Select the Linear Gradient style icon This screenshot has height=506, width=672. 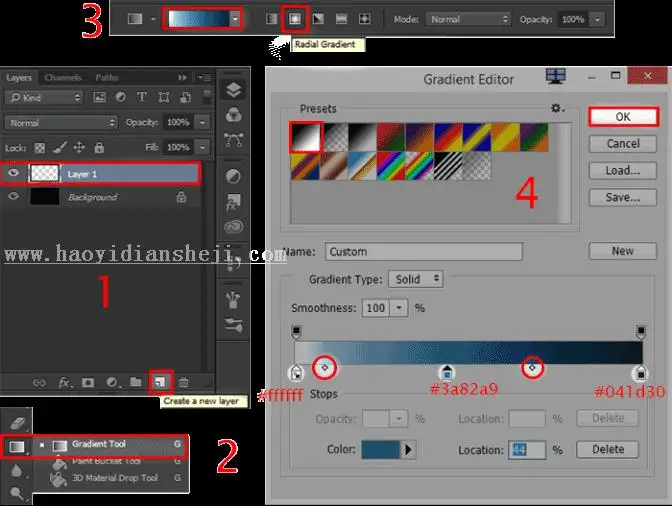pos(271,19)
